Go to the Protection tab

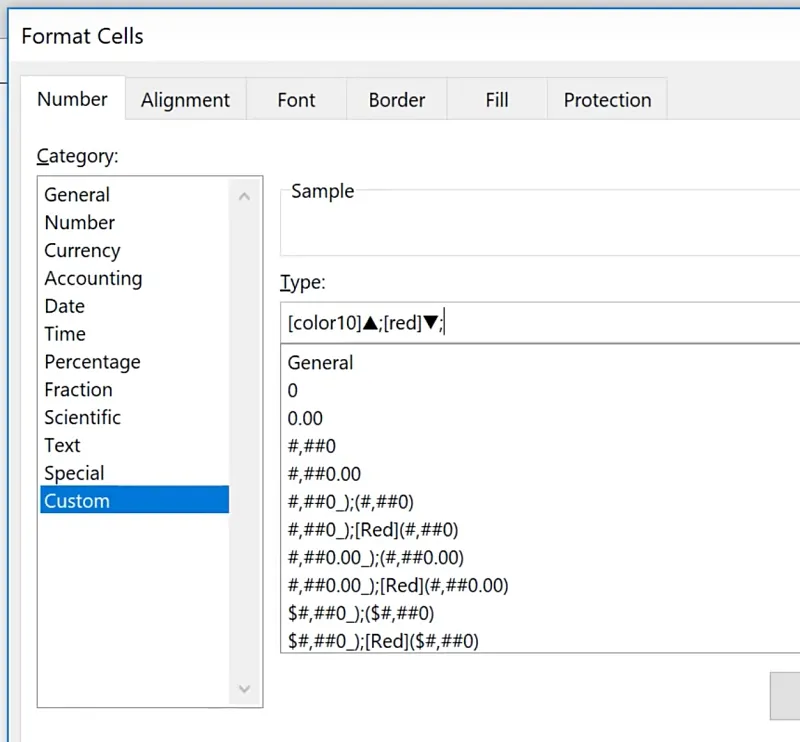607,100
